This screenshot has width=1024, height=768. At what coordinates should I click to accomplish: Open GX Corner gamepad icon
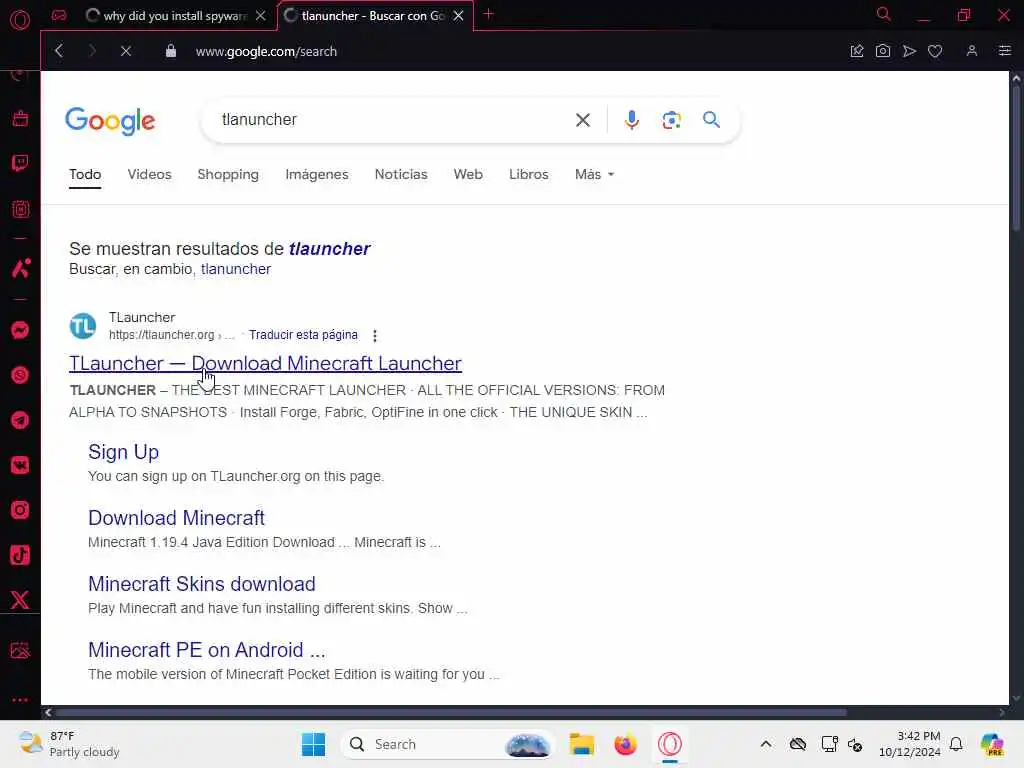coord(59,15)
